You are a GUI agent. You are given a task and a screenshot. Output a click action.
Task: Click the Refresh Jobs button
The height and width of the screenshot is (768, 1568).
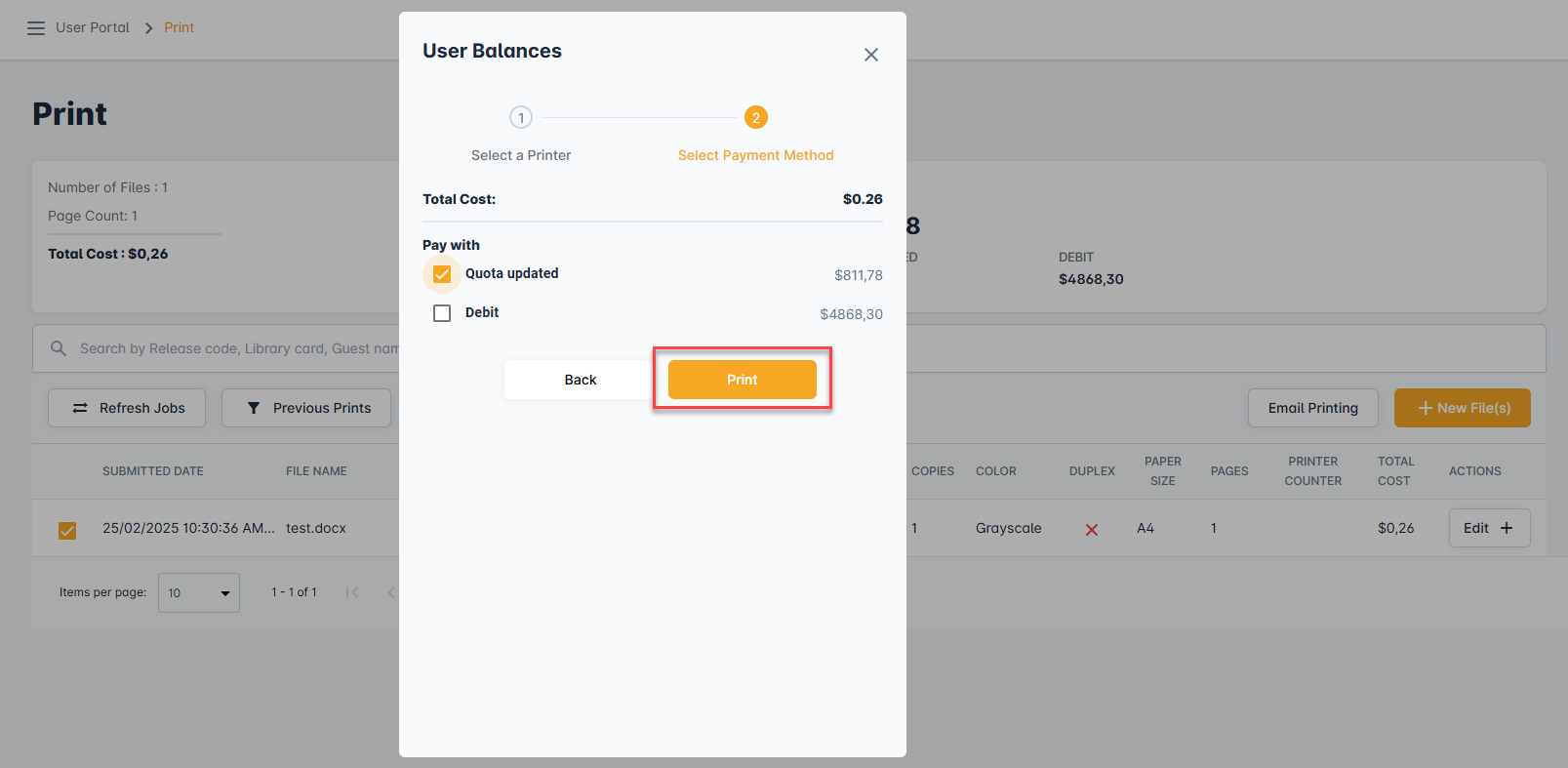click(x=127, y=408)
